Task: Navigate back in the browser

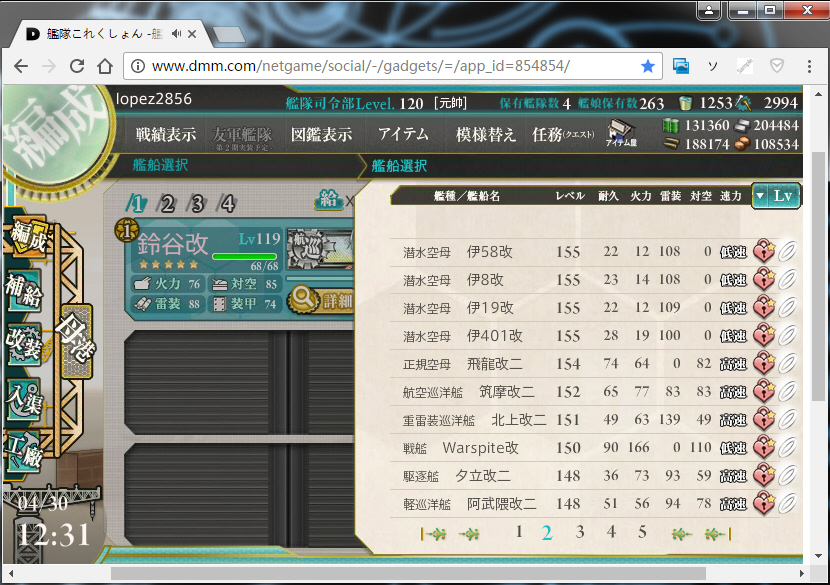Action: point(21,66)
